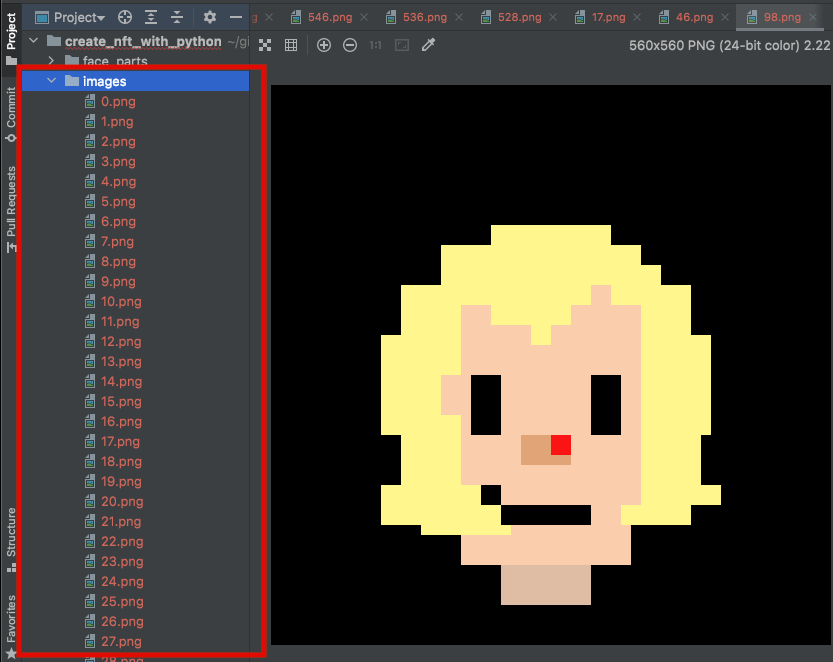The height and width of the screenshot is (662, 833).
Task: Open Project panel settings gear
Action: pyautogui.click(x=210, y=17)
